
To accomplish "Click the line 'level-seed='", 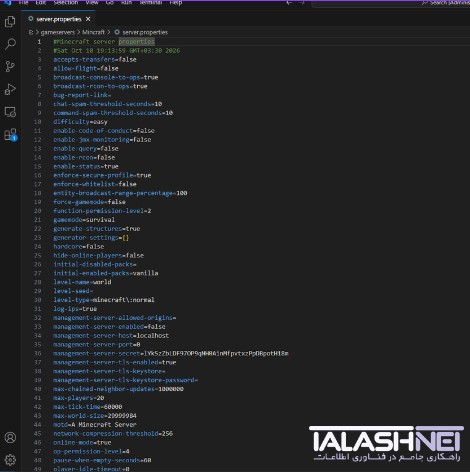I will [x=73, y=291].
